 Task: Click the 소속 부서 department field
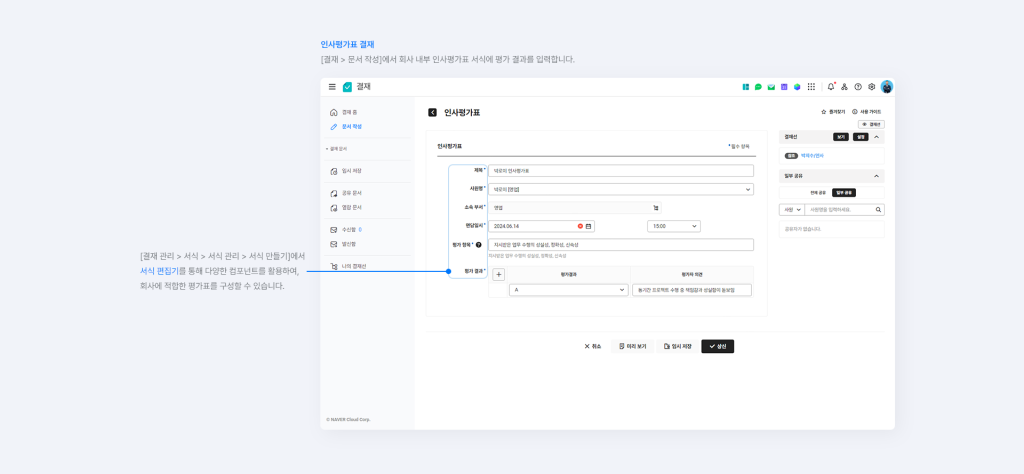(575, 208)
